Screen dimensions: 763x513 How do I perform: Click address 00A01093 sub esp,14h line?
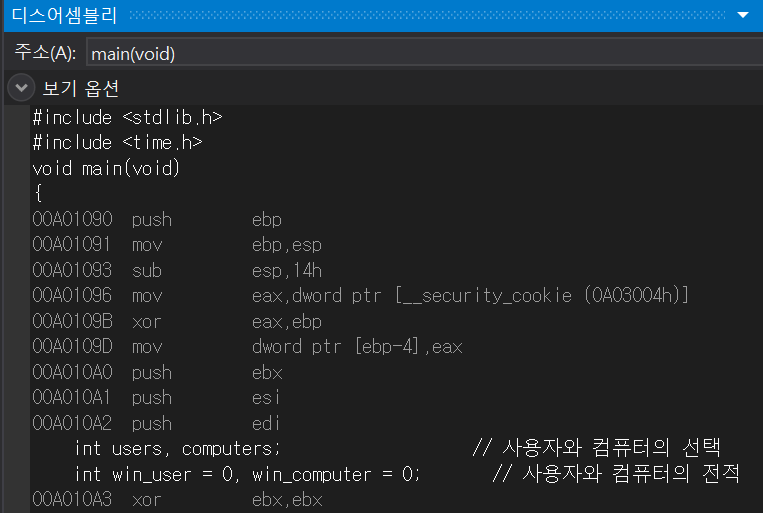click(177, 270)
